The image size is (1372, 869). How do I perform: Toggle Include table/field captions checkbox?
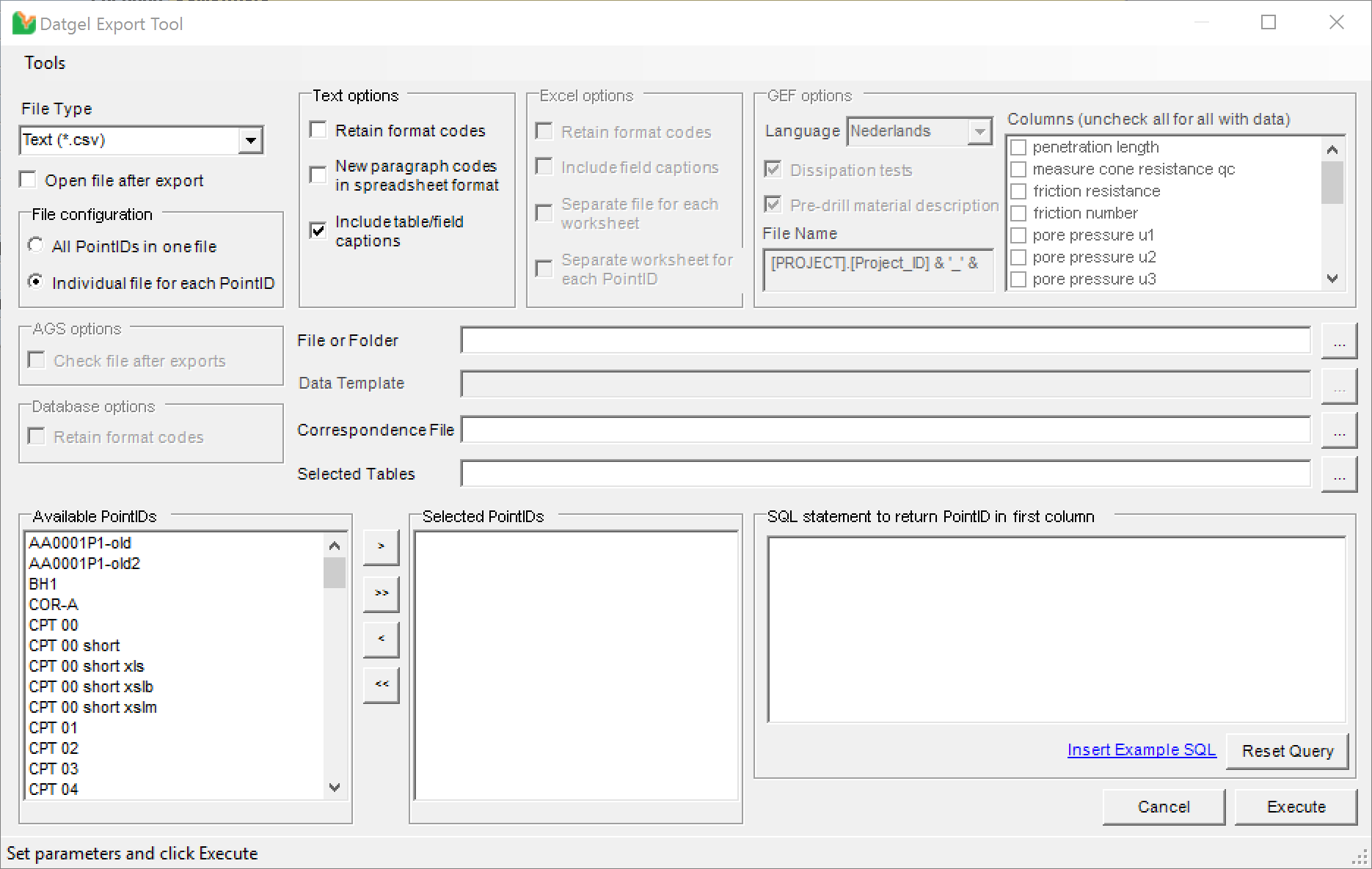[318, 230]
